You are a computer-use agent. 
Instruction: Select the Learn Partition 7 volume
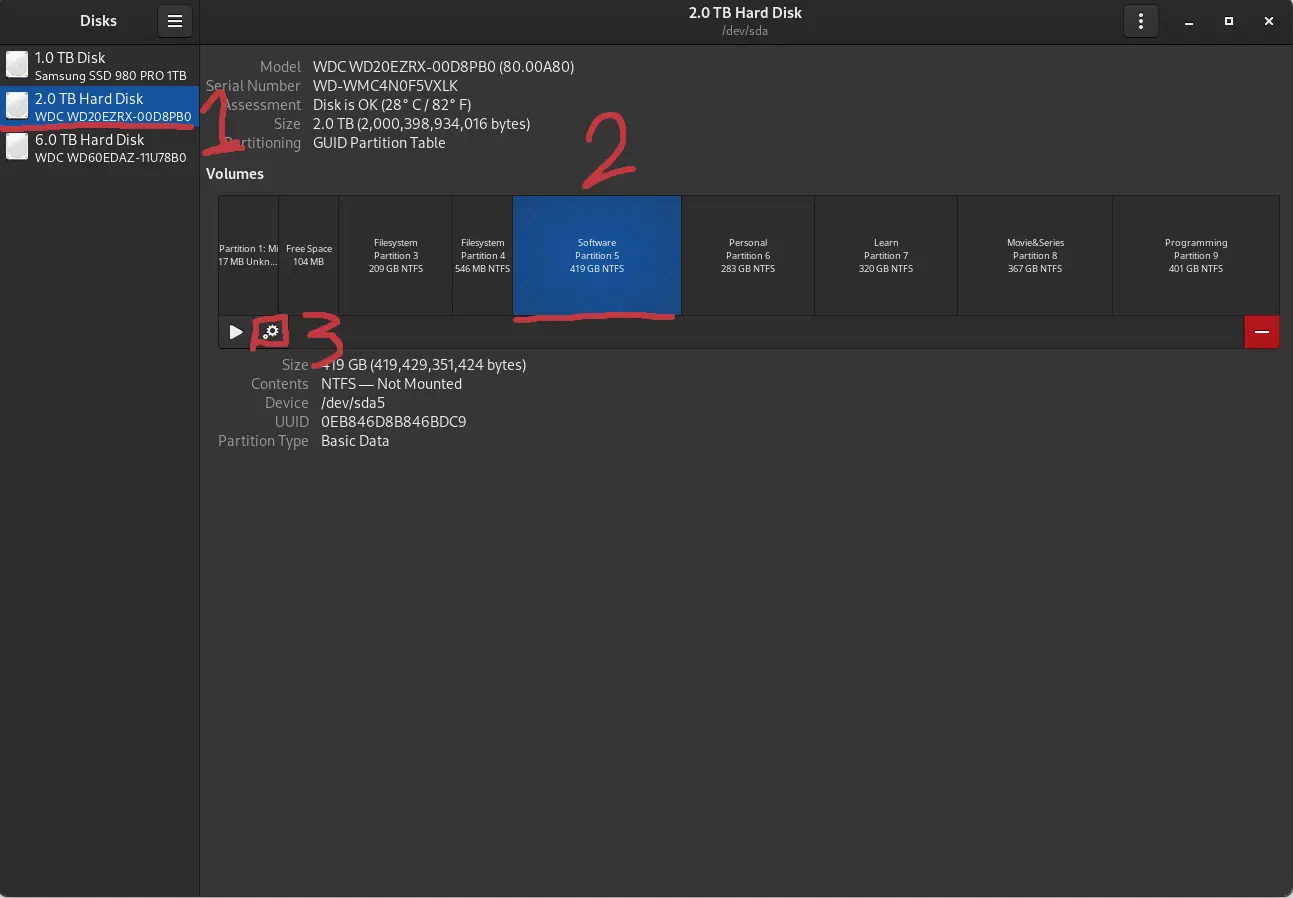point(886,255)
